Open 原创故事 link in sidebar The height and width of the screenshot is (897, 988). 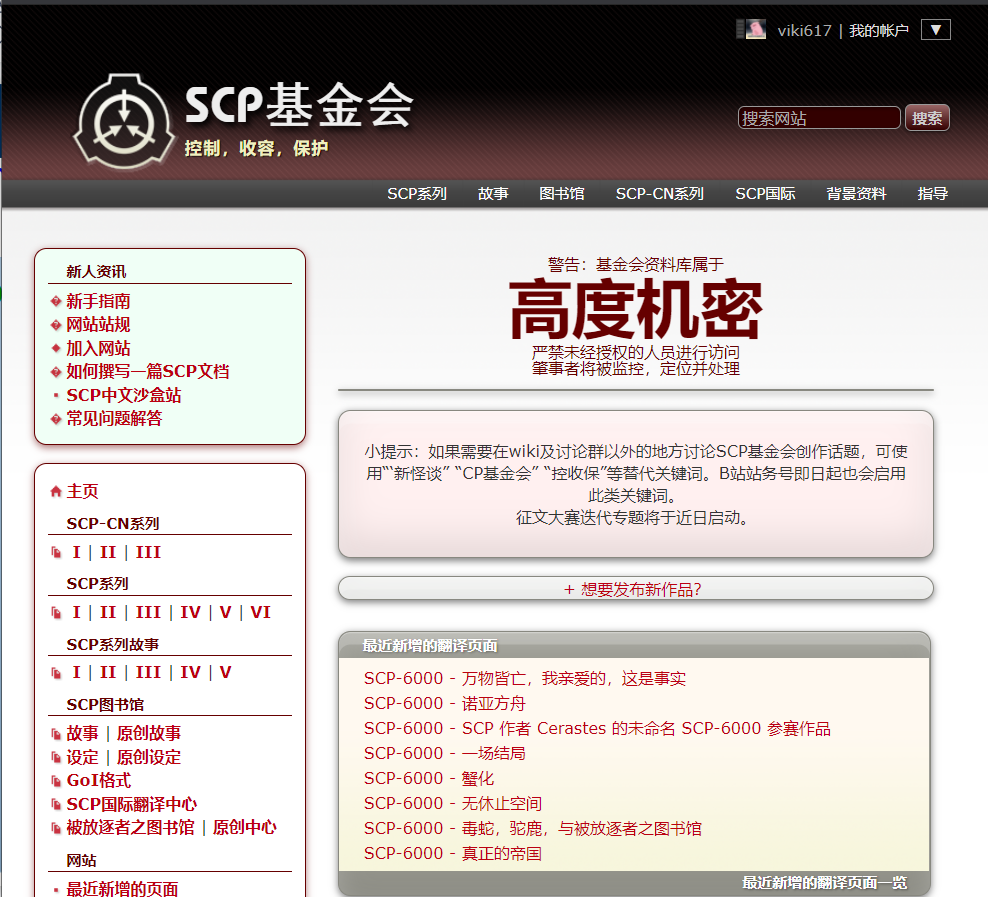pos(149,733)
